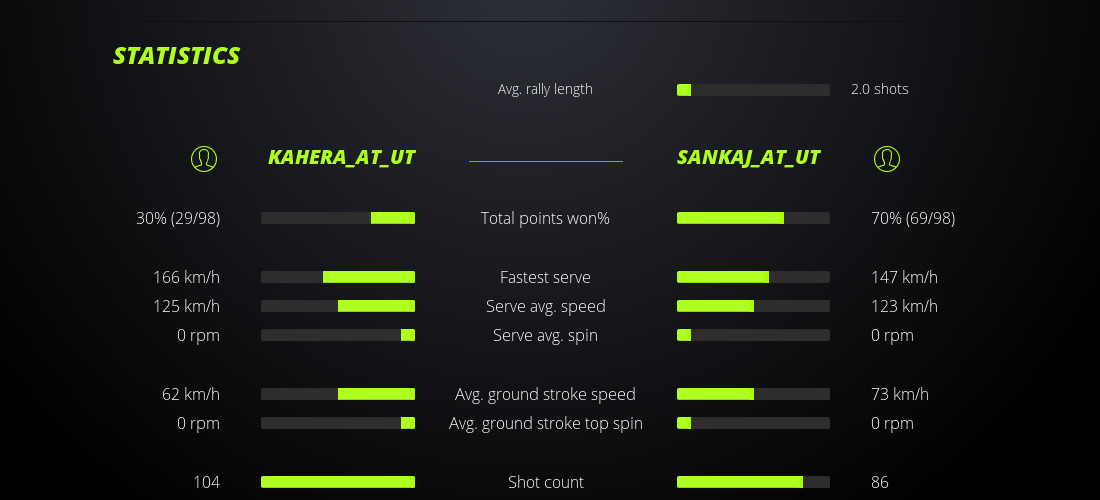Click the Total points won% label
Screen dimensions: 1100x500
coord(545,218)
